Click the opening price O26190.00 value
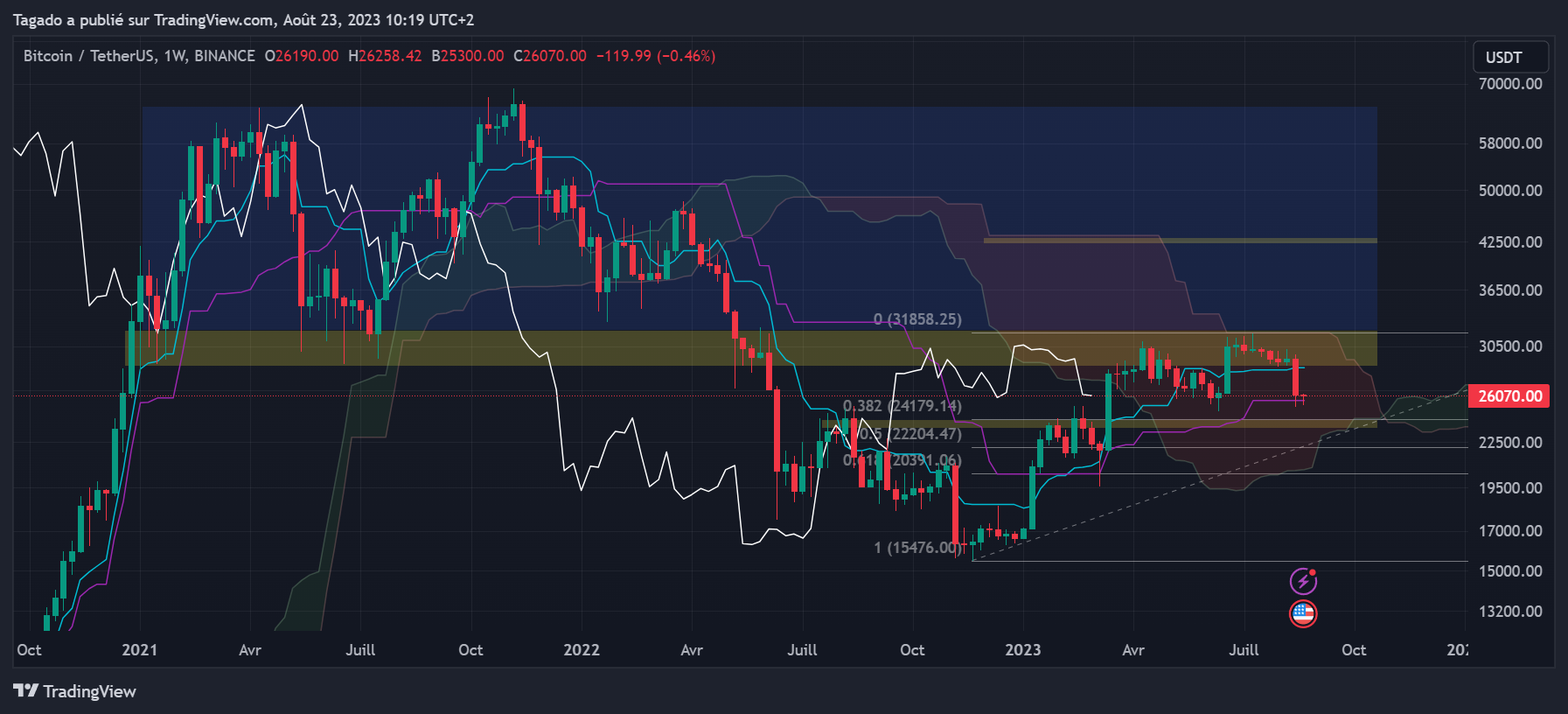This screenshot has height=714, width=1568. point(302,56)
